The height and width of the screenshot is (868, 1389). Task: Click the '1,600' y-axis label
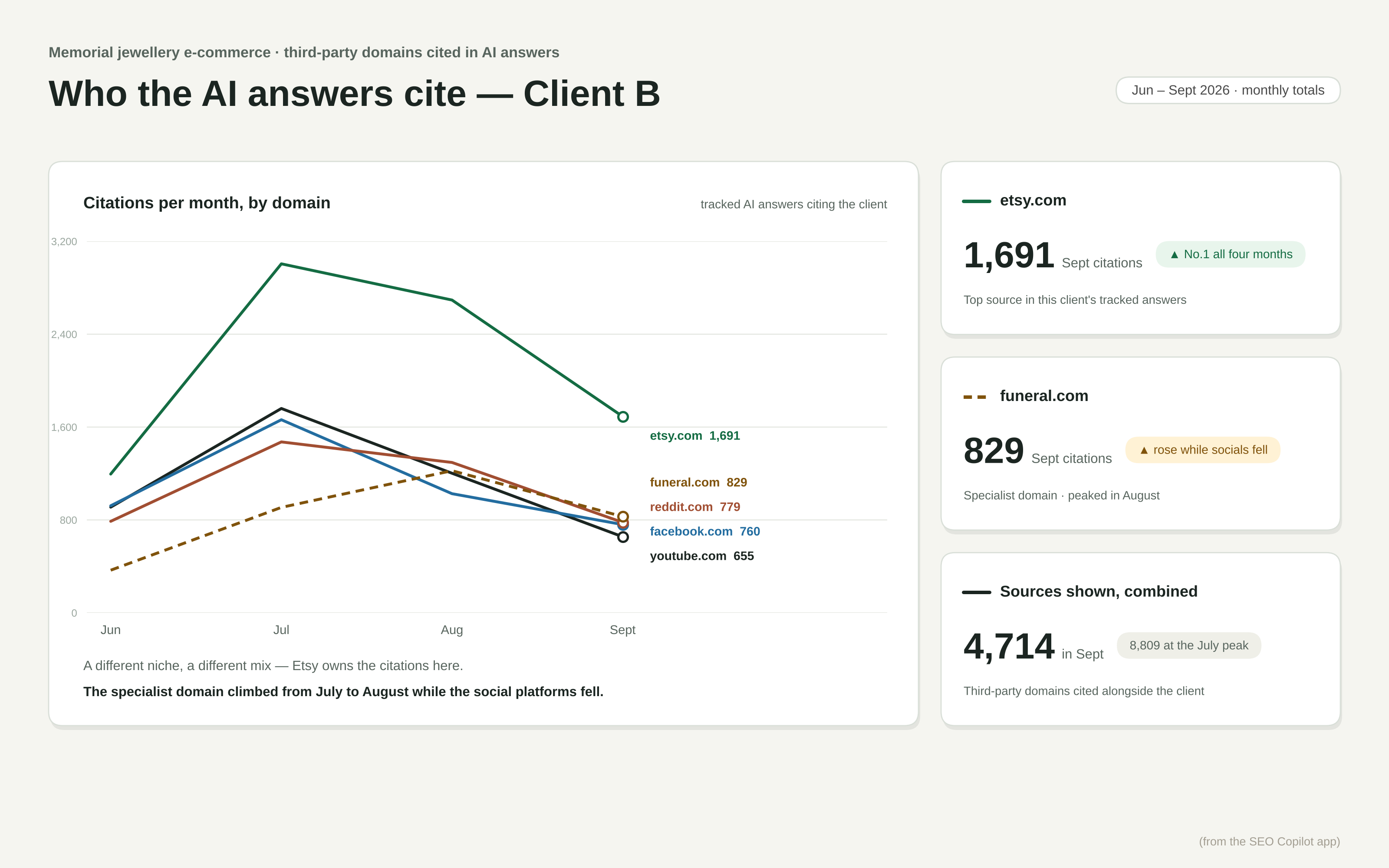coord(64,427)
